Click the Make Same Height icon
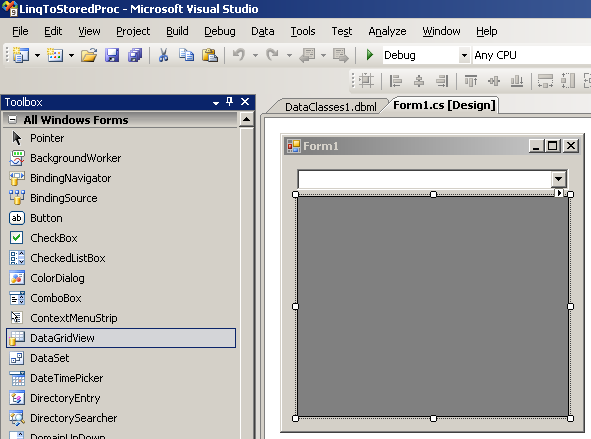 568,81
